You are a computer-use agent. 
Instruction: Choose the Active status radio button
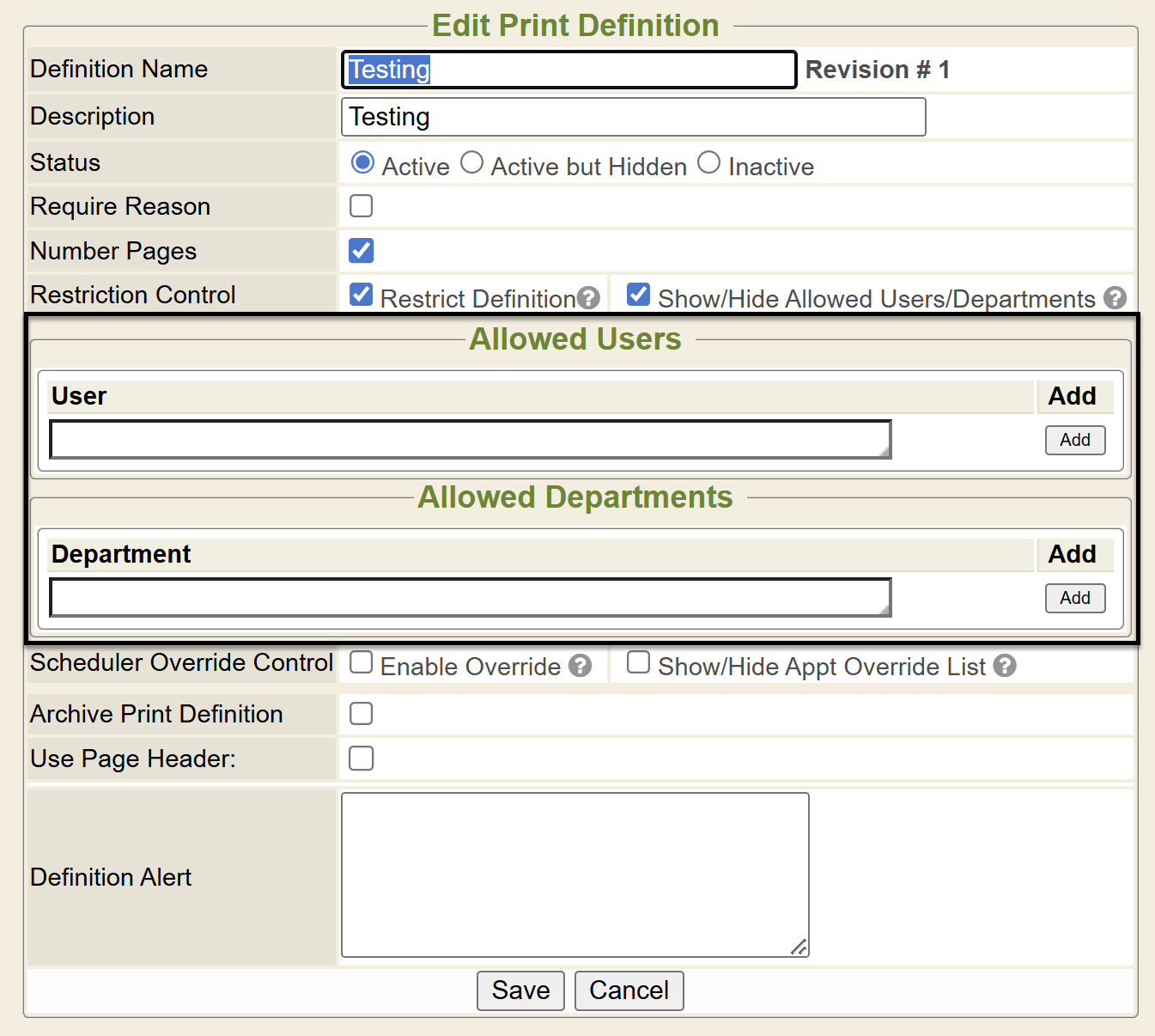[362, 162]
